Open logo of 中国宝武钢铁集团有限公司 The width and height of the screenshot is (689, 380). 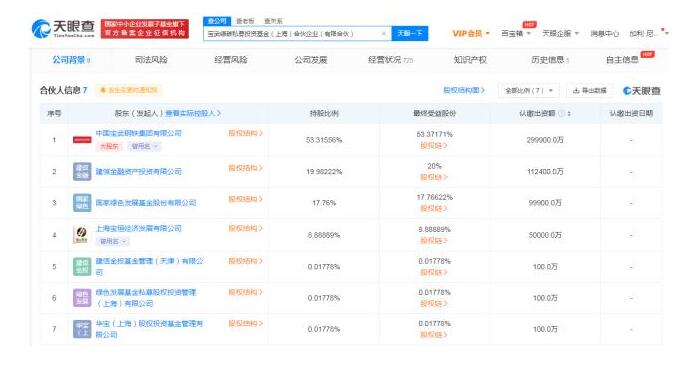click(82, 140)
